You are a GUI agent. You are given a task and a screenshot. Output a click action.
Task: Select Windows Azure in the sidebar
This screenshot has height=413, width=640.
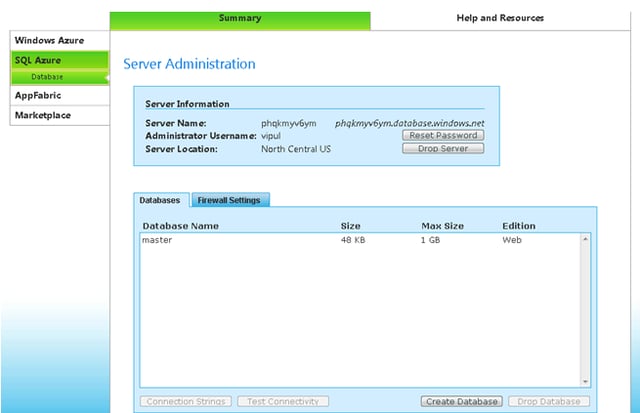pyautogui.click(x=60, y=40)
